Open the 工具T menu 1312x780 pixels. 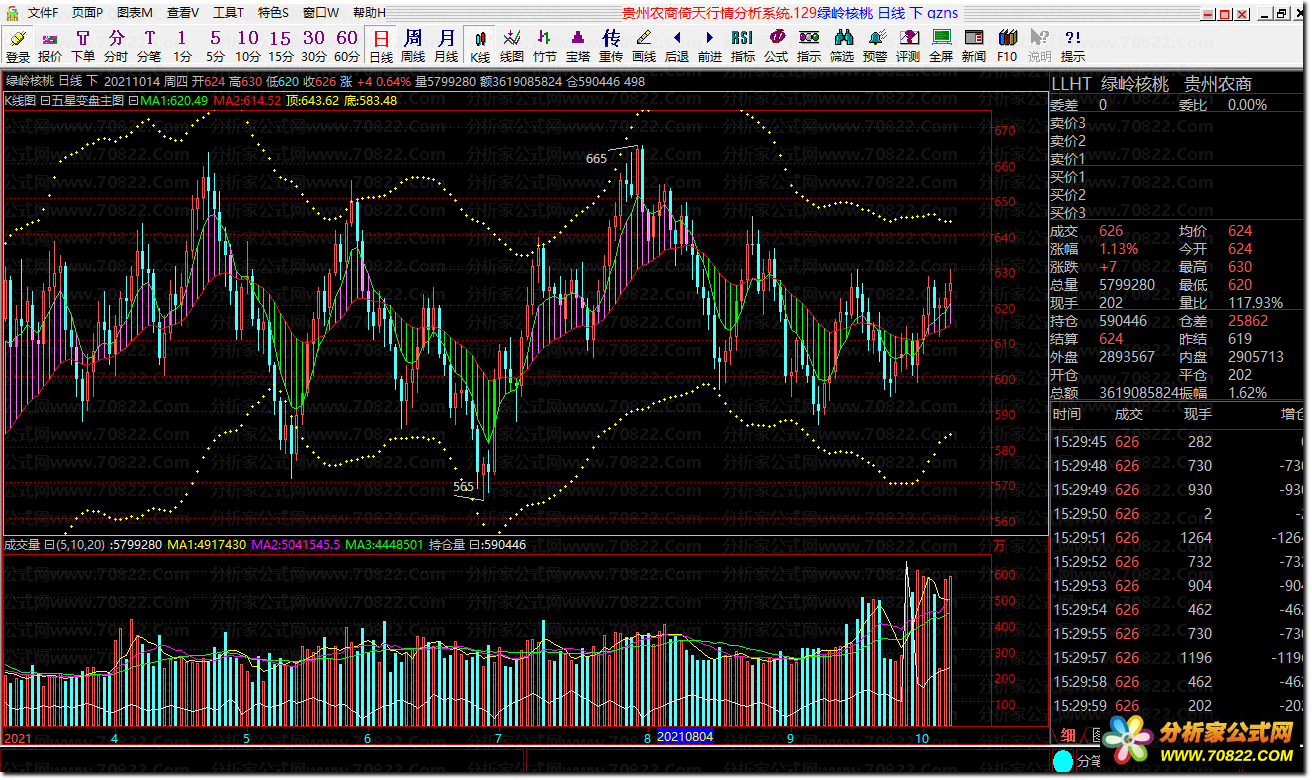(229, 13)
